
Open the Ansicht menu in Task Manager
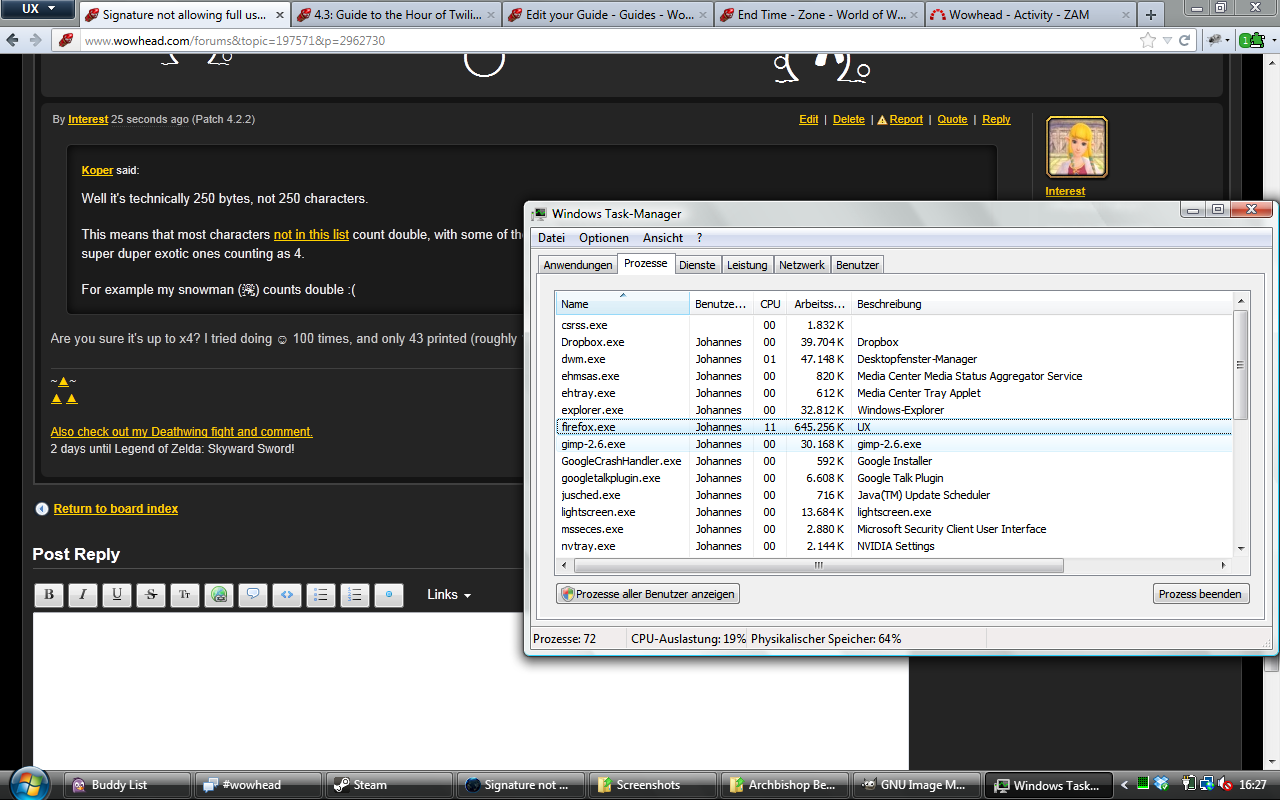[x=663, y=238]
